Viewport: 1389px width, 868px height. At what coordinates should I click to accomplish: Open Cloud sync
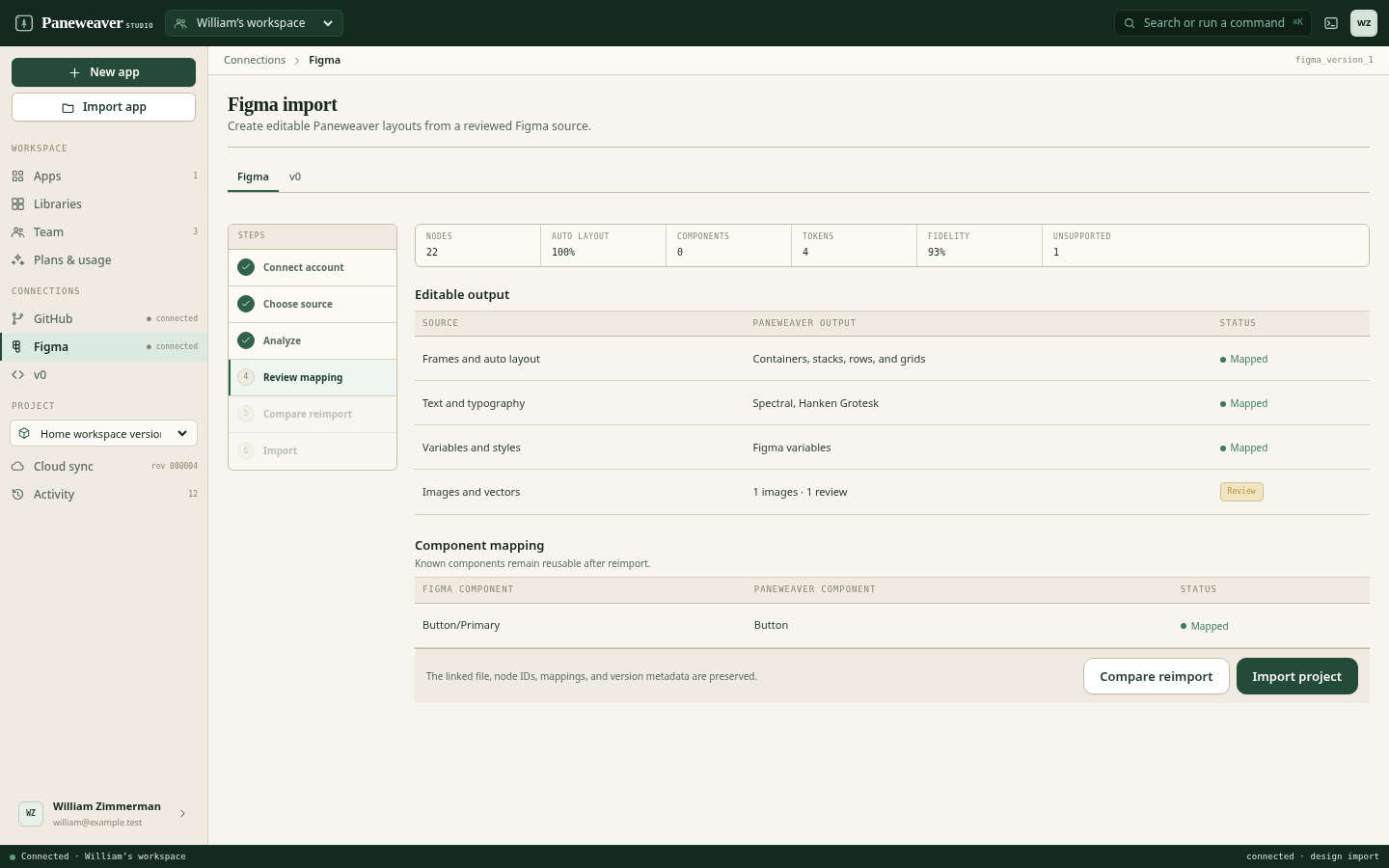click(x=103, y=467)
